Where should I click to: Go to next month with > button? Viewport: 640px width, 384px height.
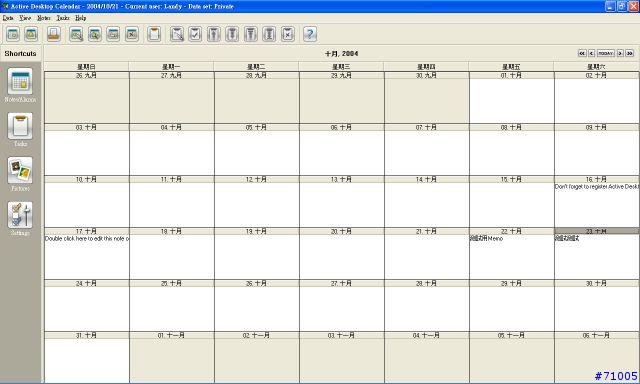(620, 53)
